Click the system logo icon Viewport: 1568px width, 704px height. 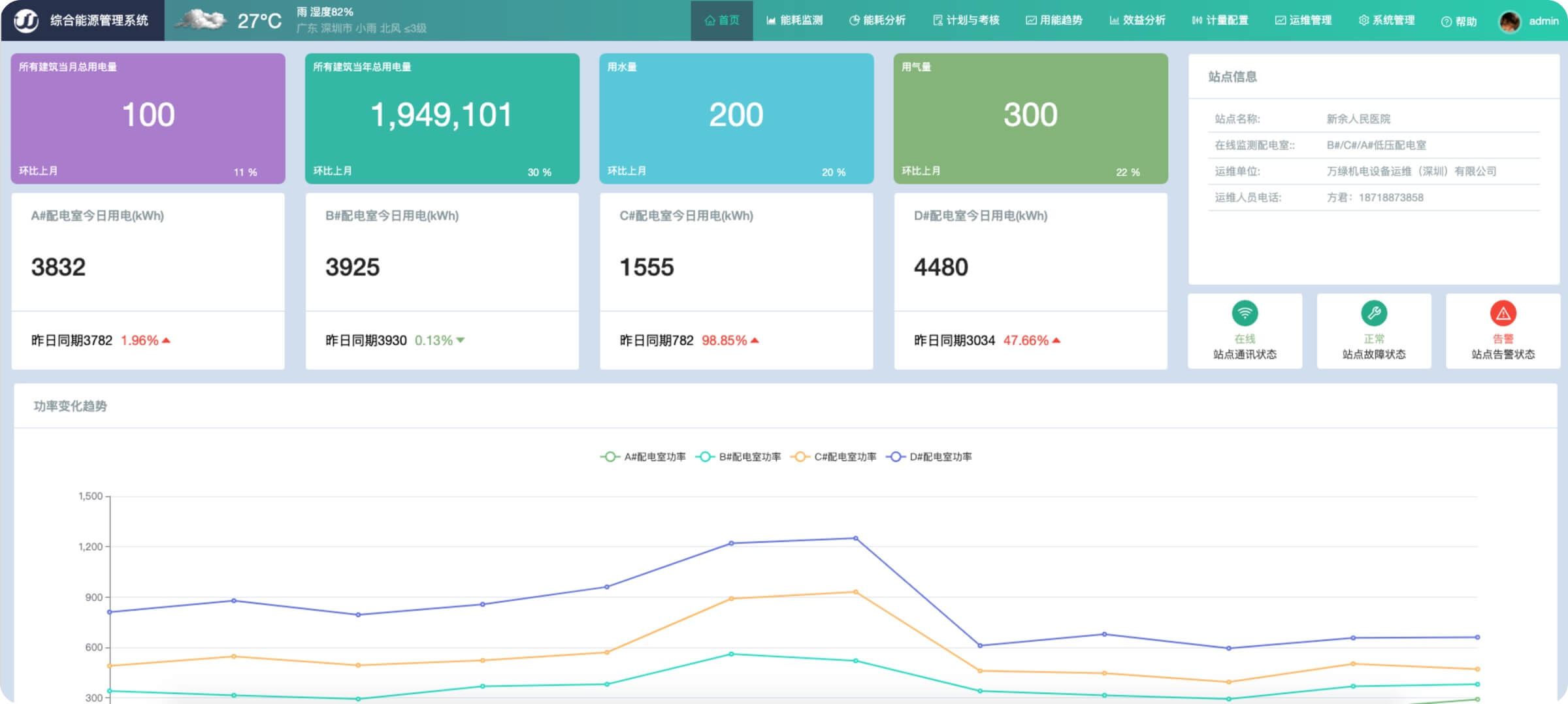click(x=27, y=20)
